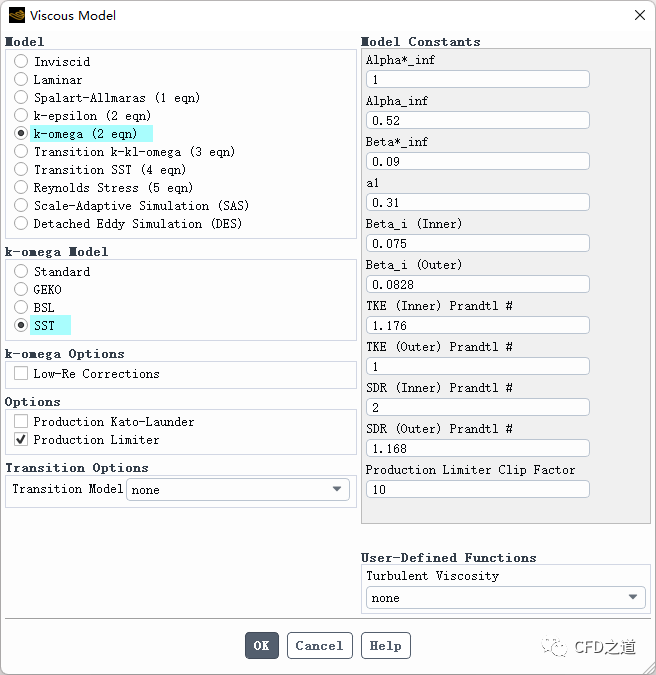The height and width of the screenshot is (675, 656).
Task: Edit Beta_i (Inner) value 0.075
Action: (x=477, y=243)
